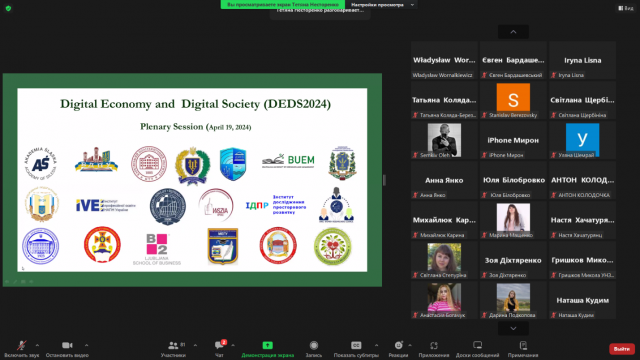Viewport: 640px width, 360px height.
Task: Open the Вид view layout menu
Action: click(626, 8)
